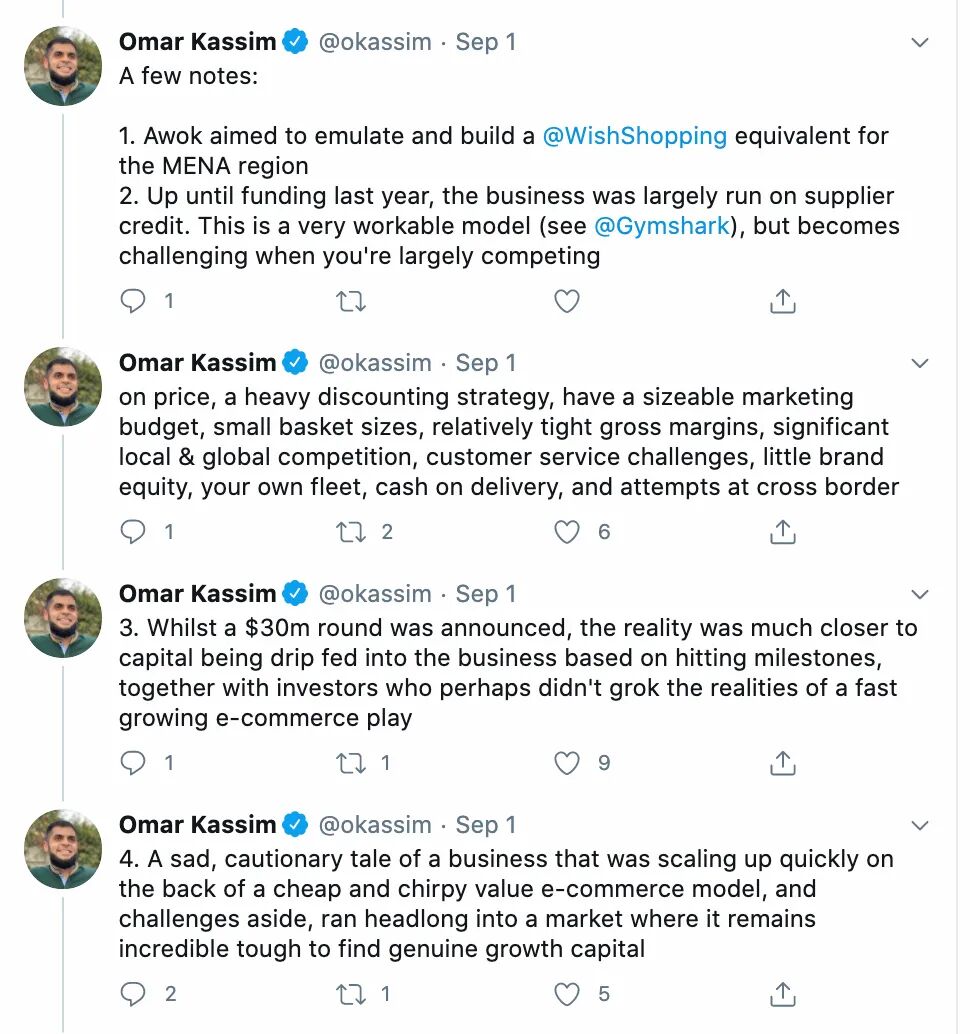Click the profile avatar beside the $30m tweet
The image size is (970, 1034).
click(62, 618)
